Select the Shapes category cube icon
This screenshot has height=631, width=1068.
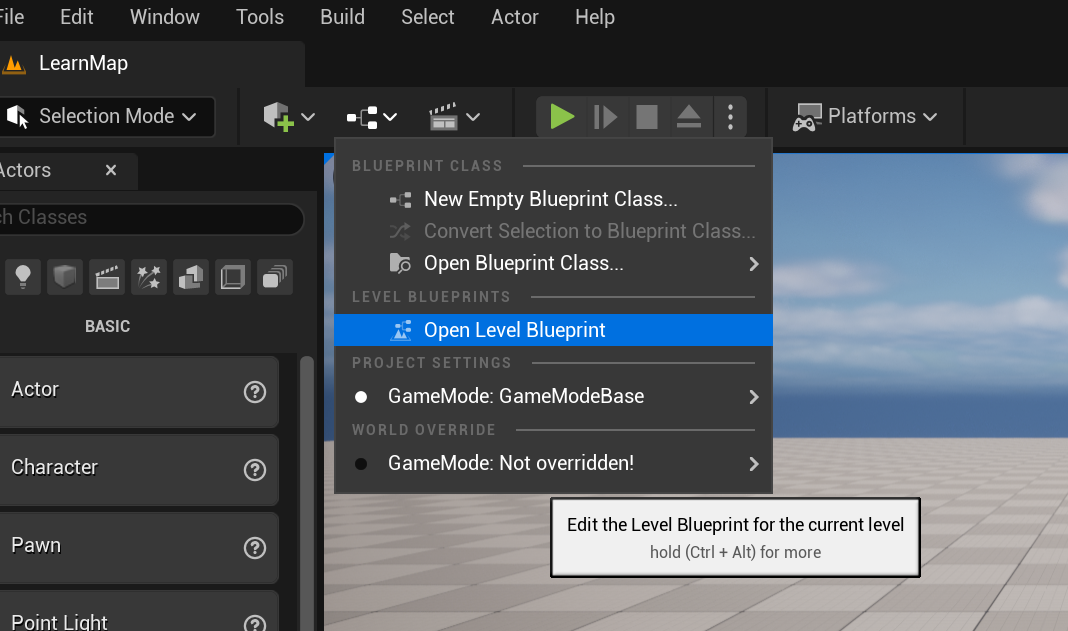click(65, 277)
